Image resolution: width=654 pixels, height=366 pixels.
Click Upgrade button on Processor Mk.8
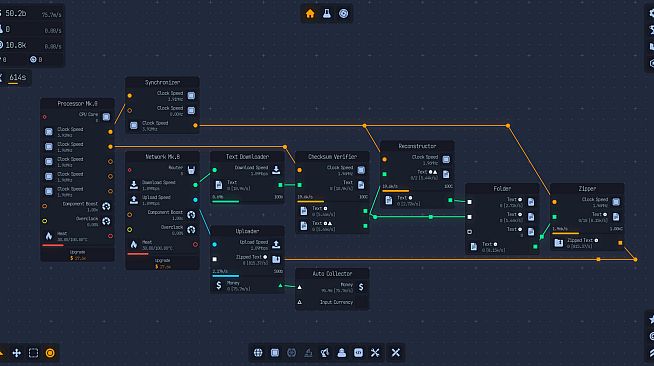[77, 255]
